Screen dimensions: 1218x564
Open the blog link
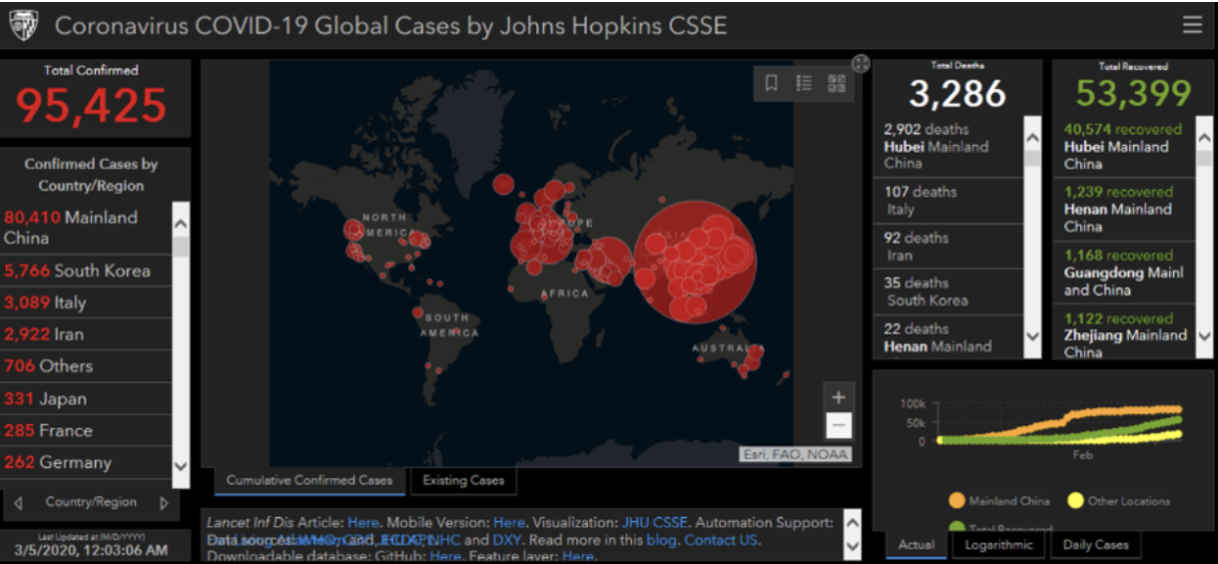[x=662, y=540]
